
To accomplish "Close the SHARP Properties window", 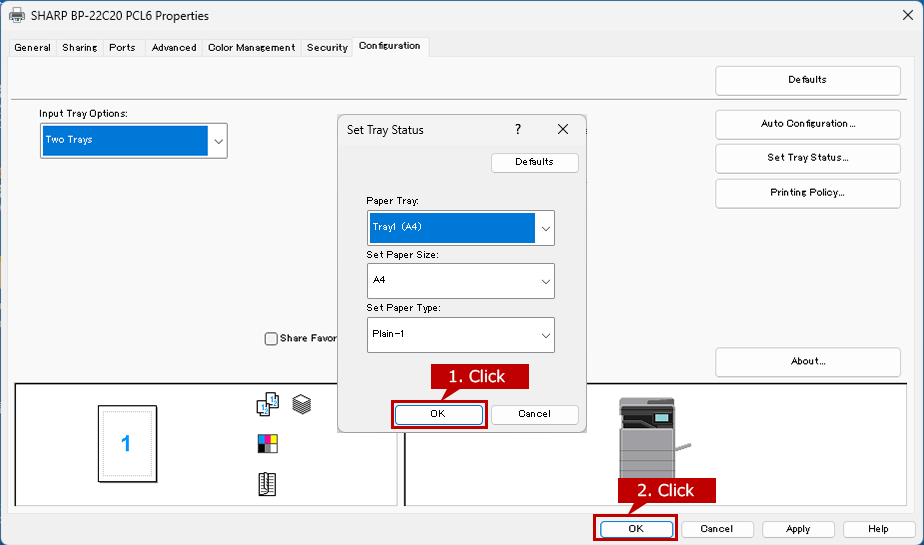I will point(908,15).
